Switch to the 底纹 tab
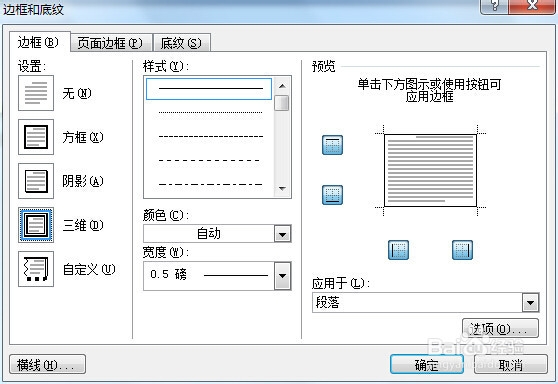Viewport: 558px width, 384px height. tap(181, 43)
